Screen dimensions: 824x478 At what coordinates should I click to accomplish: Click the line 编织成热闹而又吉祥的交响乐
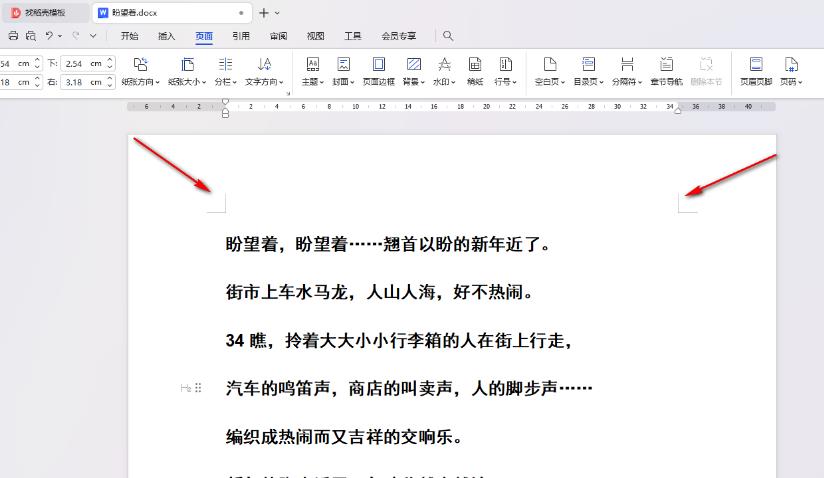344,437
